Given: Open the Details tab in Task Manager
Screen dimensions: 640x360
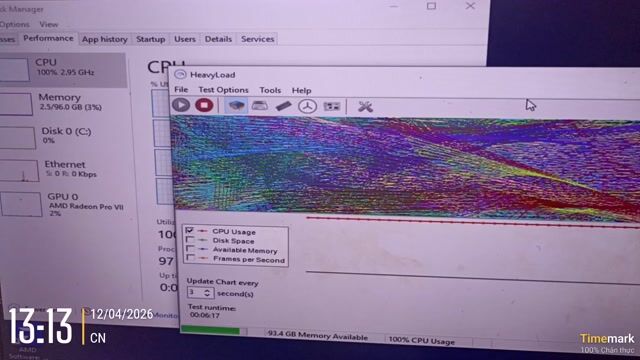Looking at the screenshot, I should coord(218,39).
